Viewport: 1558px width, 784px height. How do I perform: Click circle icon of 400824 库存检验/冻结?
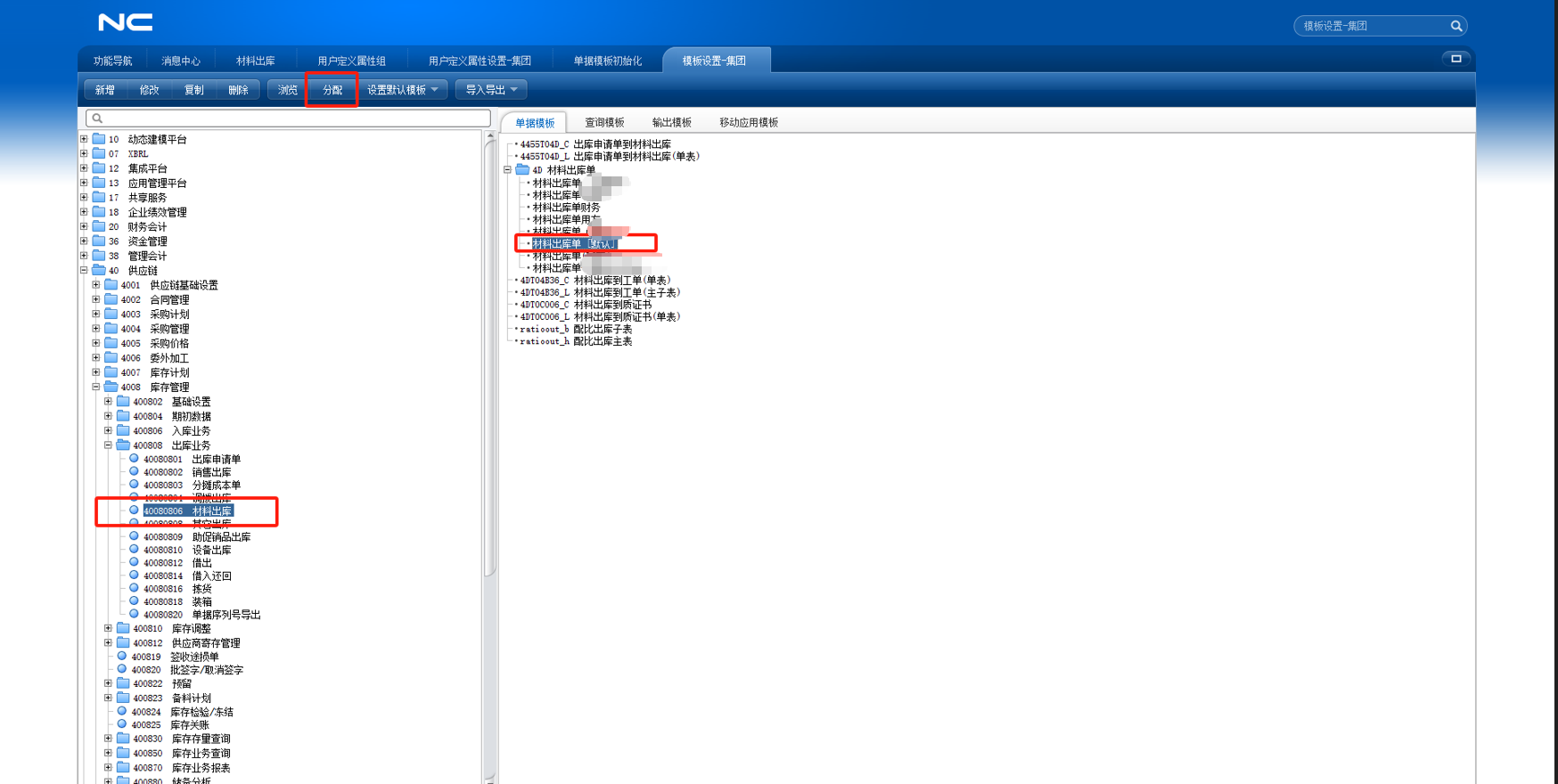[x=122, y=711]
